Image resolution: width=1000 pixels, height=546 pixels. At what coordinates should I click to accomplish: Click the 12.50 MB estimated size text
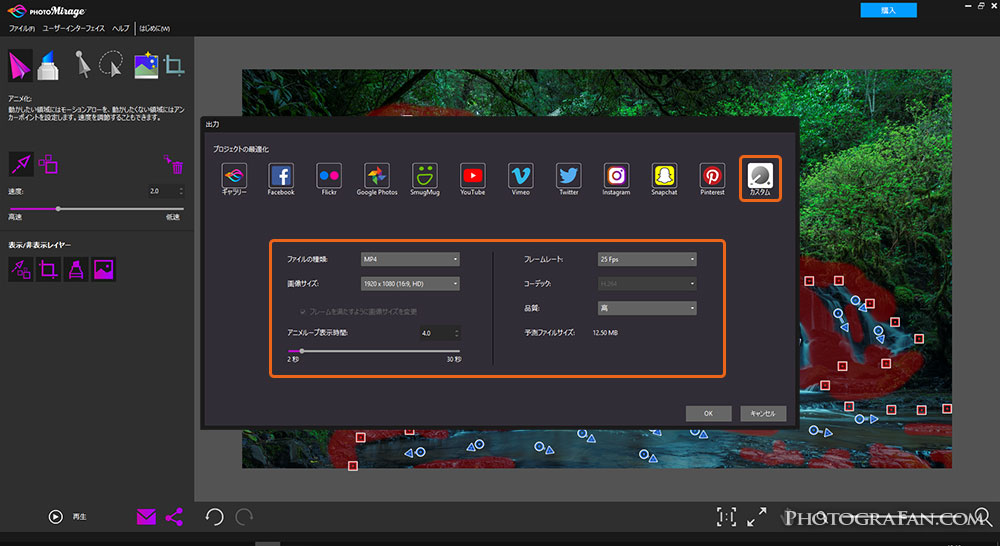[605, 333]
